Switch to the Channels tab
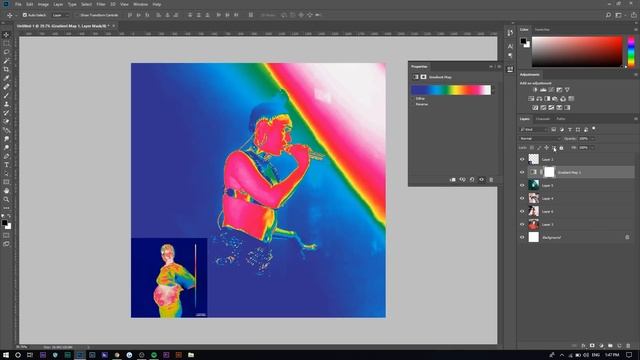Screen dimensions: 640x360 pyautogui.click(x=543, y=119)
